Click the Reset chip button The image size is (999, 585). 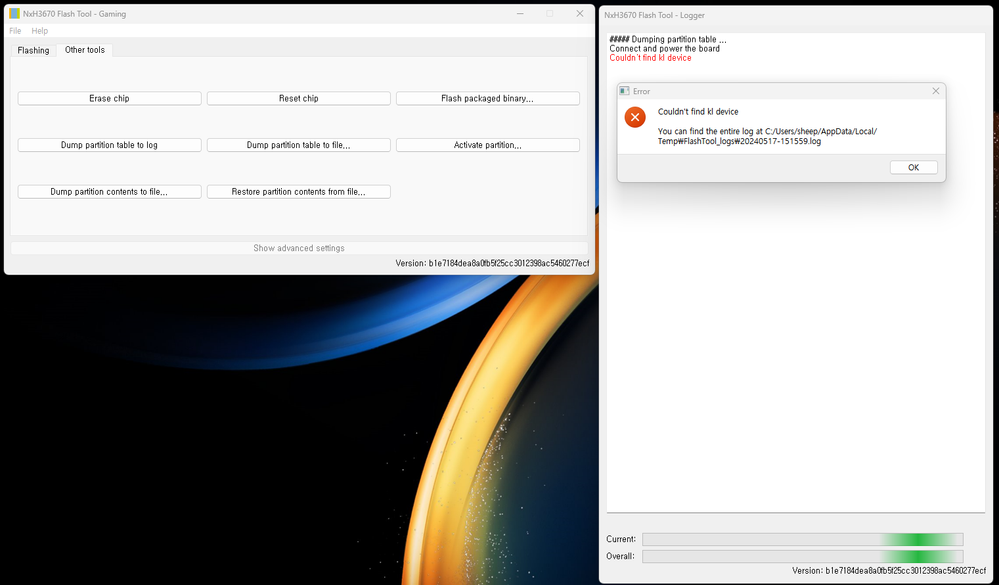[298, 97]
